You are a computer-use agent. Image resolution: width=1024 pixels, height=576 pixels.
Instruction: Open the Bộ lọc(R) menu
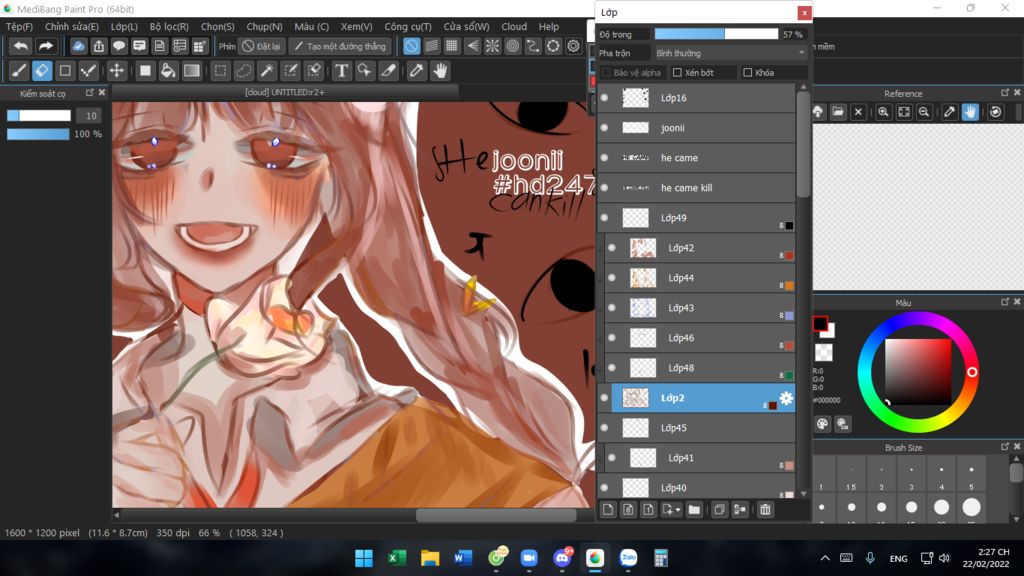point(169,27)
